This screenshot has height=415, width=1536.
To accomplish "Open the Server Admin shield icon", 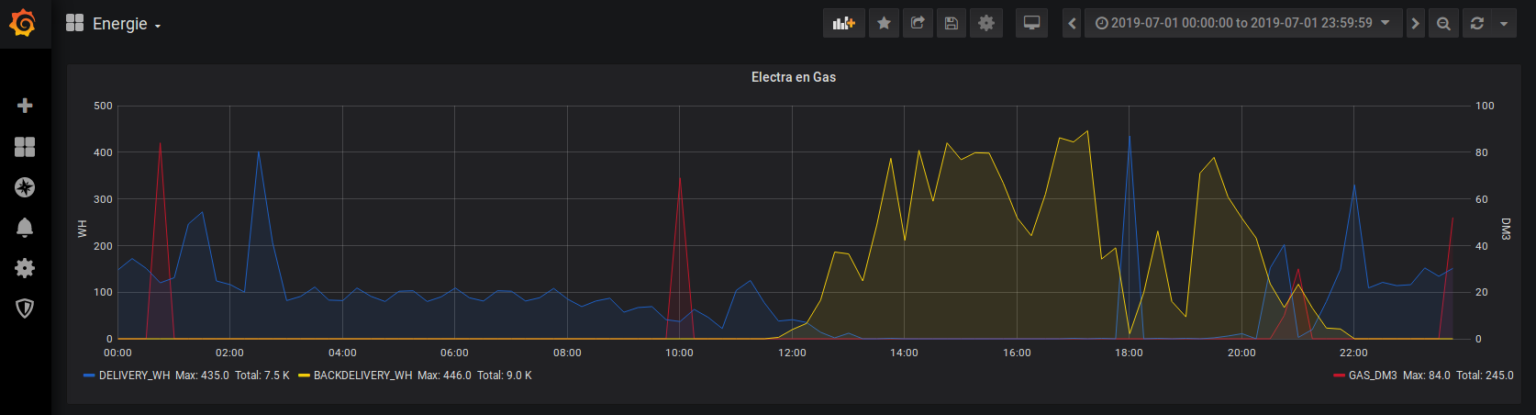I will (25, 308).
